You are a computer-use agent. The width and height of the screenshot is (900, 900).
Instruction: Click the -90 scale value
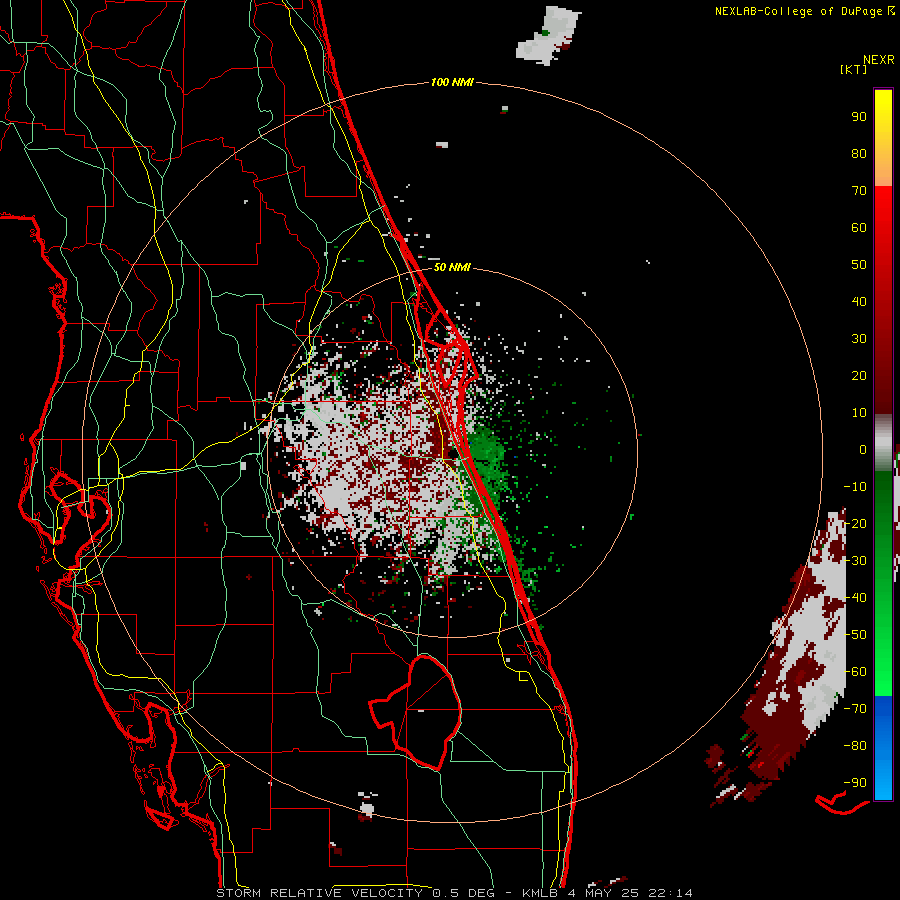click(855, 783)
